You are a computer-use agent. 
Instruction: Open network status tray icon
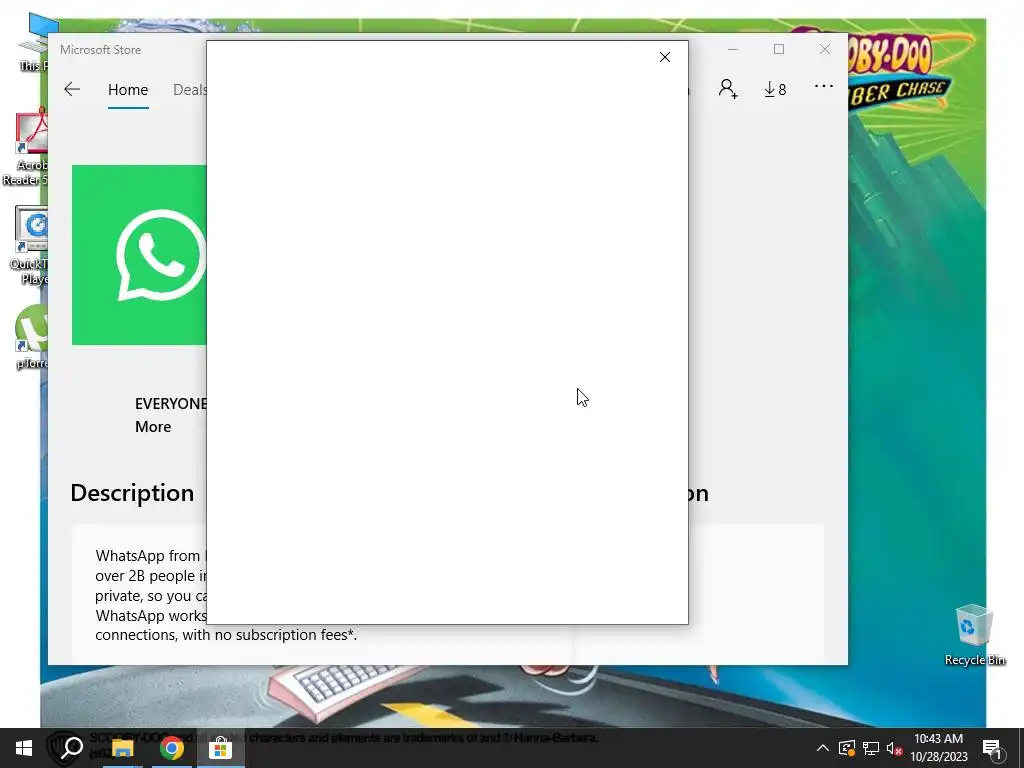tap(871, 748)
